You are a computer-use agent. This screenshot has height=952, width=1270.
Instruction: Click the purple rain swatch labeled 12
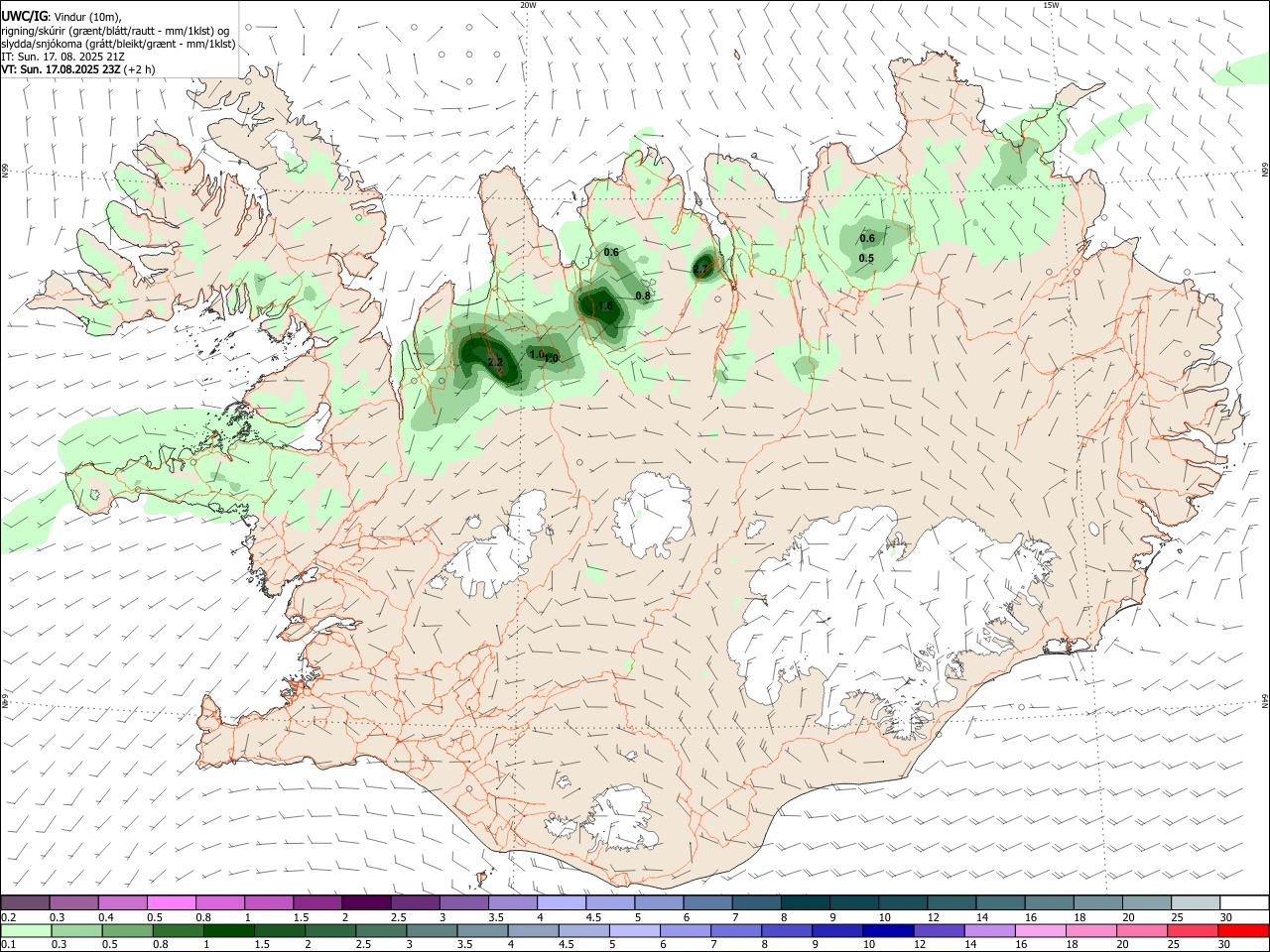coord(939,930)
